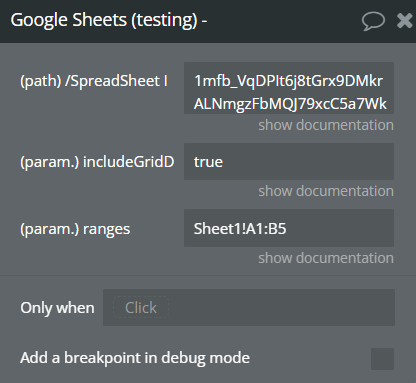Show documentation for SpreadSheet ID
Screen dimensions: 416x383
coord(326,125)
